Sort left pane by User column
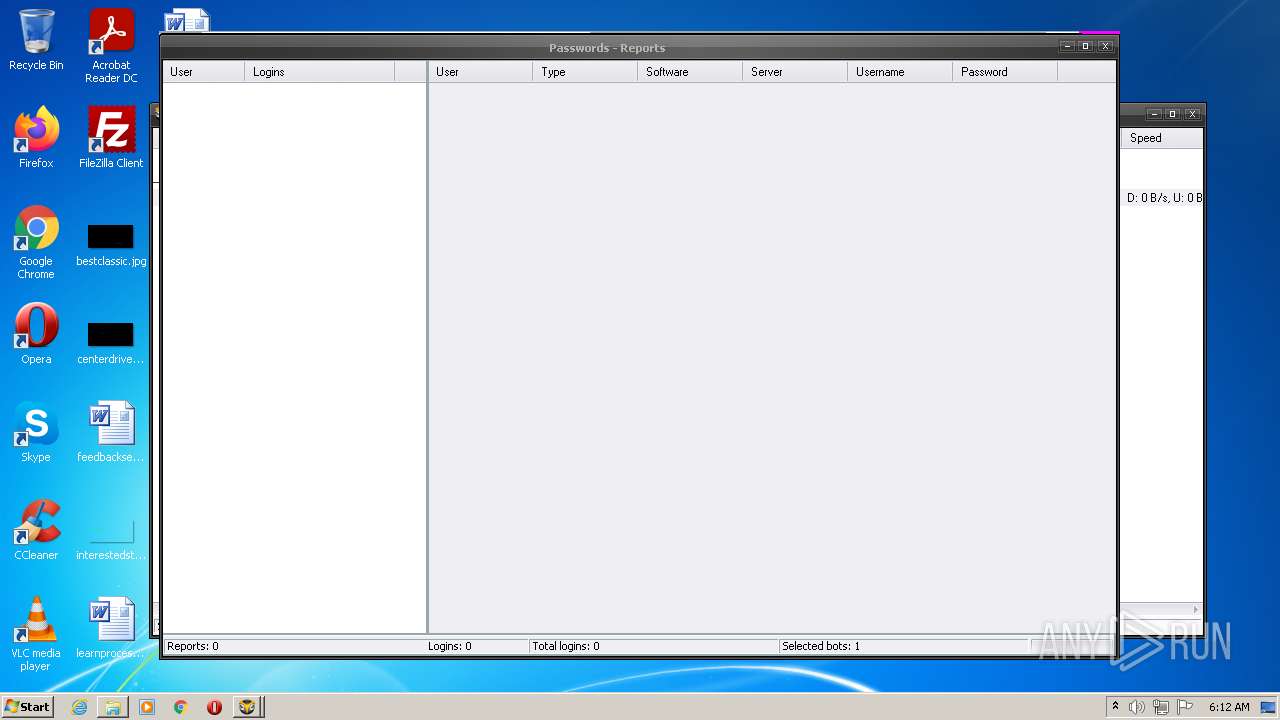This screenshot has height=720, width=1280. [x=204, y=72]
